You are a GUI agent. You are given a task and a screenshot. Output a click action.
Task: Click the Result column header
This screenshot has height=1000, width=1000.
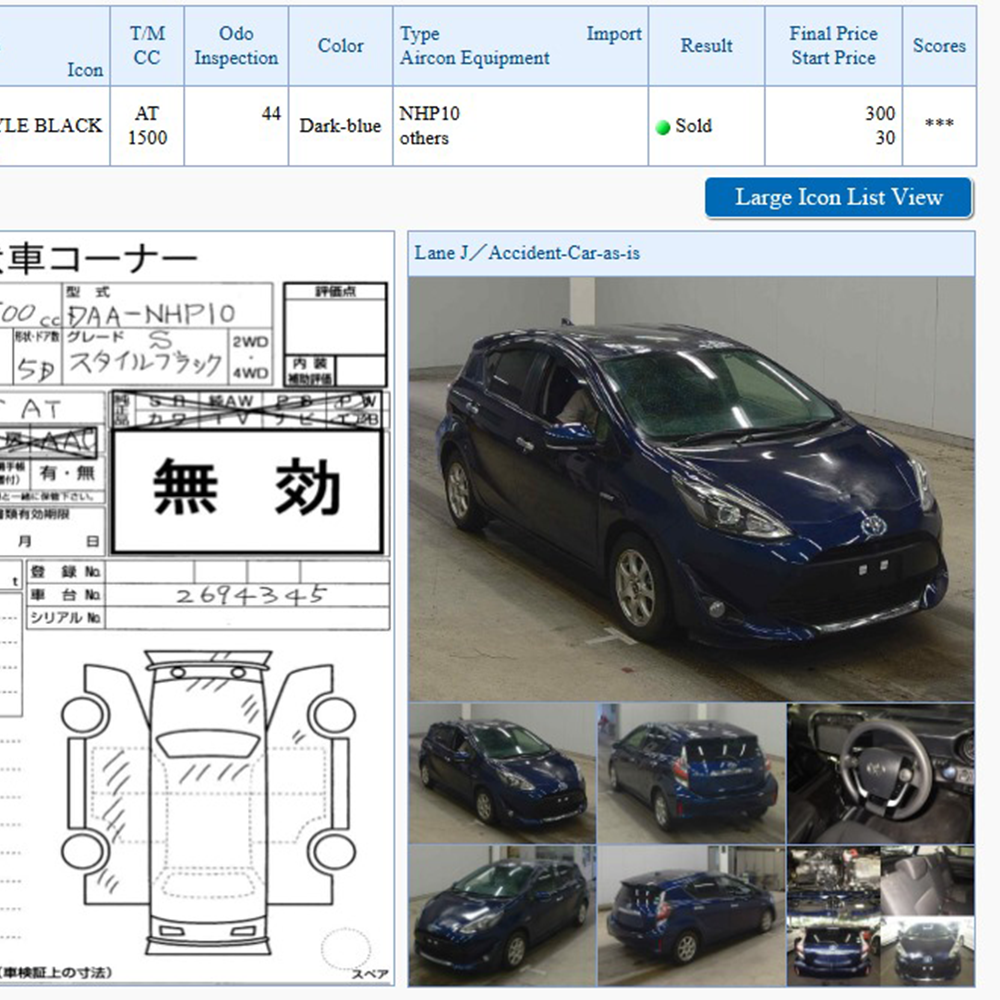706,46
